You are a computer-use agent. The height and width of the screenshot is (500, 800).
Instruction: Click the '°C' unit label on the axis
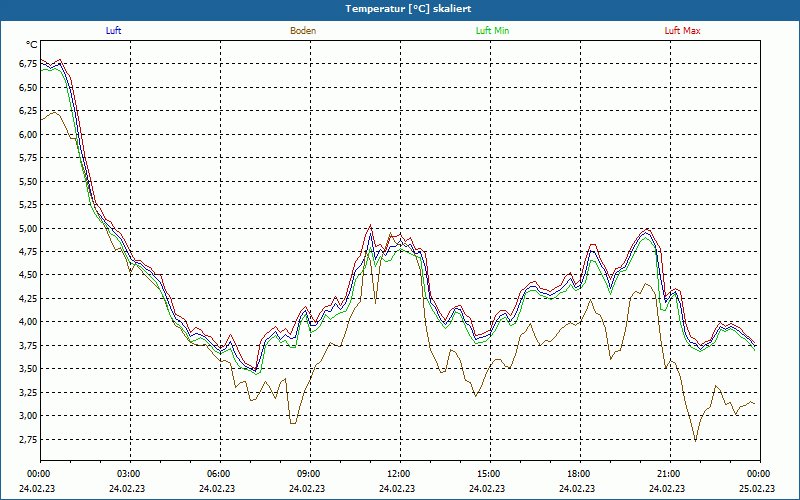32,45
